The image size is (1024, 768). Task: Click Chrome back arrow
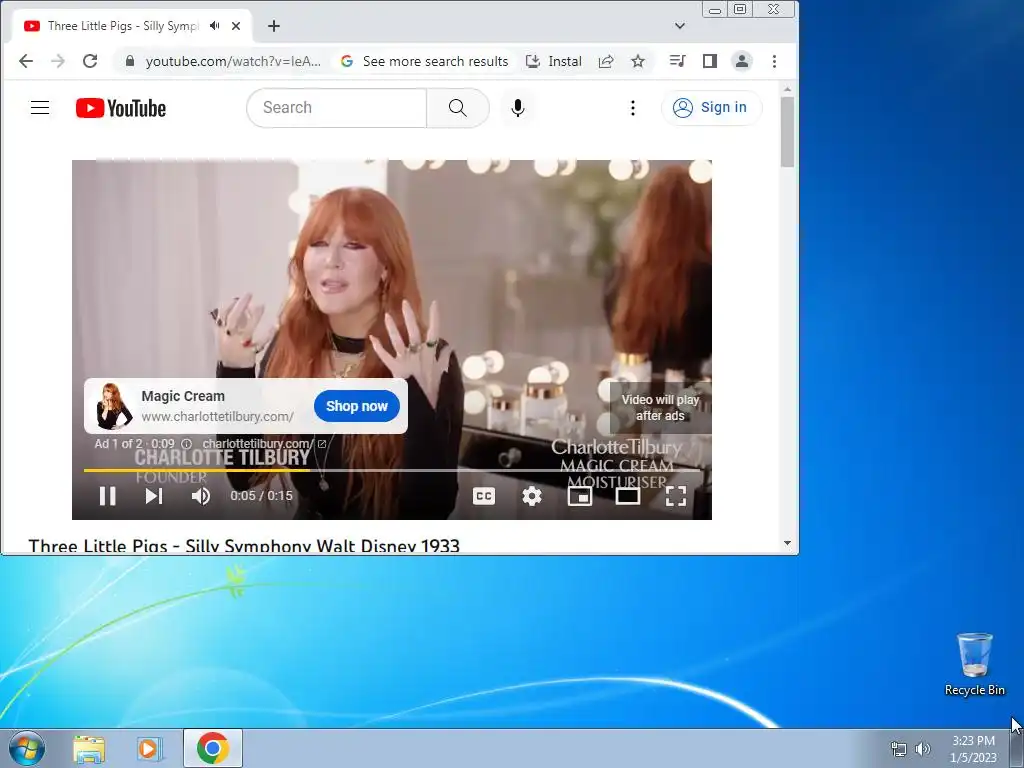26,61
